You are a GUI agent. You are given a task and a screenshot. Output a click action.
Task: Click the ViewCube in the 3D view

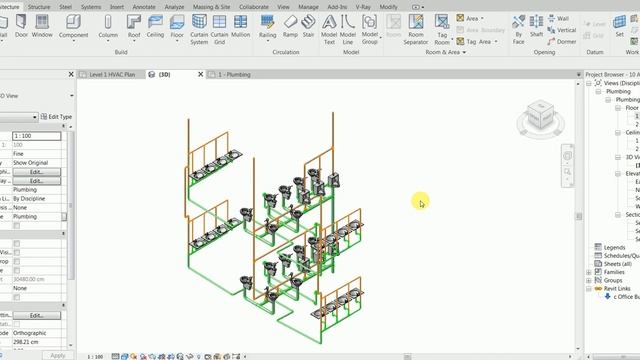point(541,116)
